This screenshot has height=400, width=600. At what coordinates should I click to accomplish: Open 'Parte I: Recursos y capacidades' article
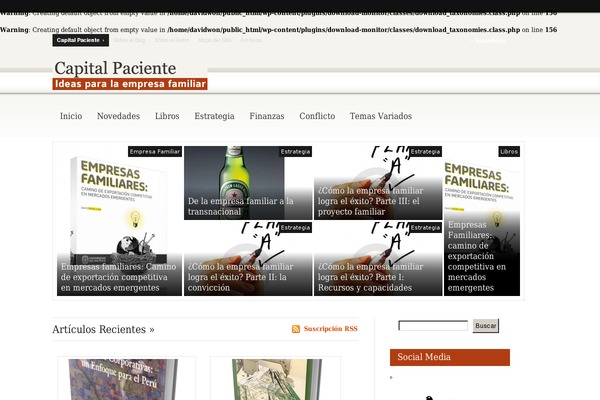click(x=370, y=277)
